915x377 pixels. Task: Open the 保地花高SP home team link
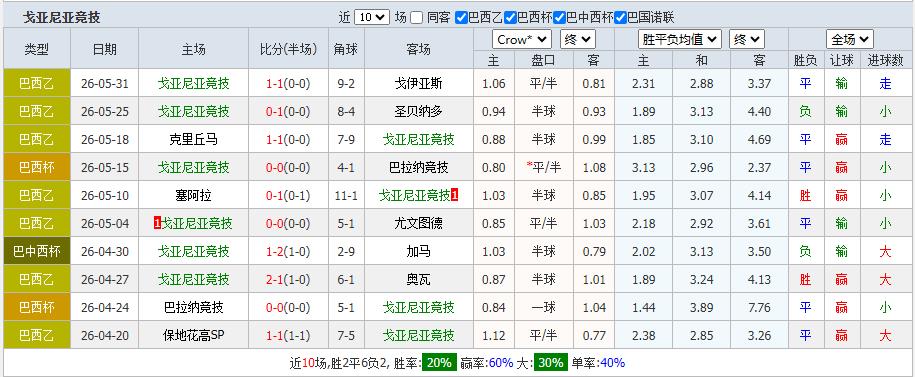pyautogui.click(x=193, y=336)
